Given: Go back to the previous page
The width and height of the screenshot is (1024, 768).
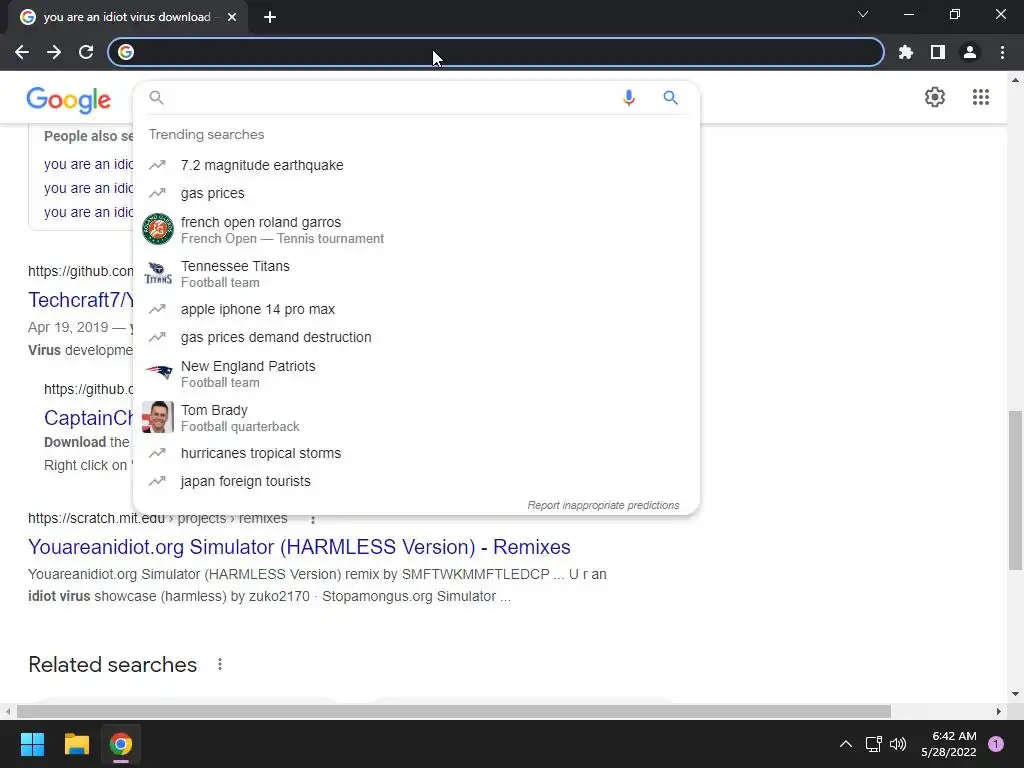Looking at the screenshot, I should [22, 52].
